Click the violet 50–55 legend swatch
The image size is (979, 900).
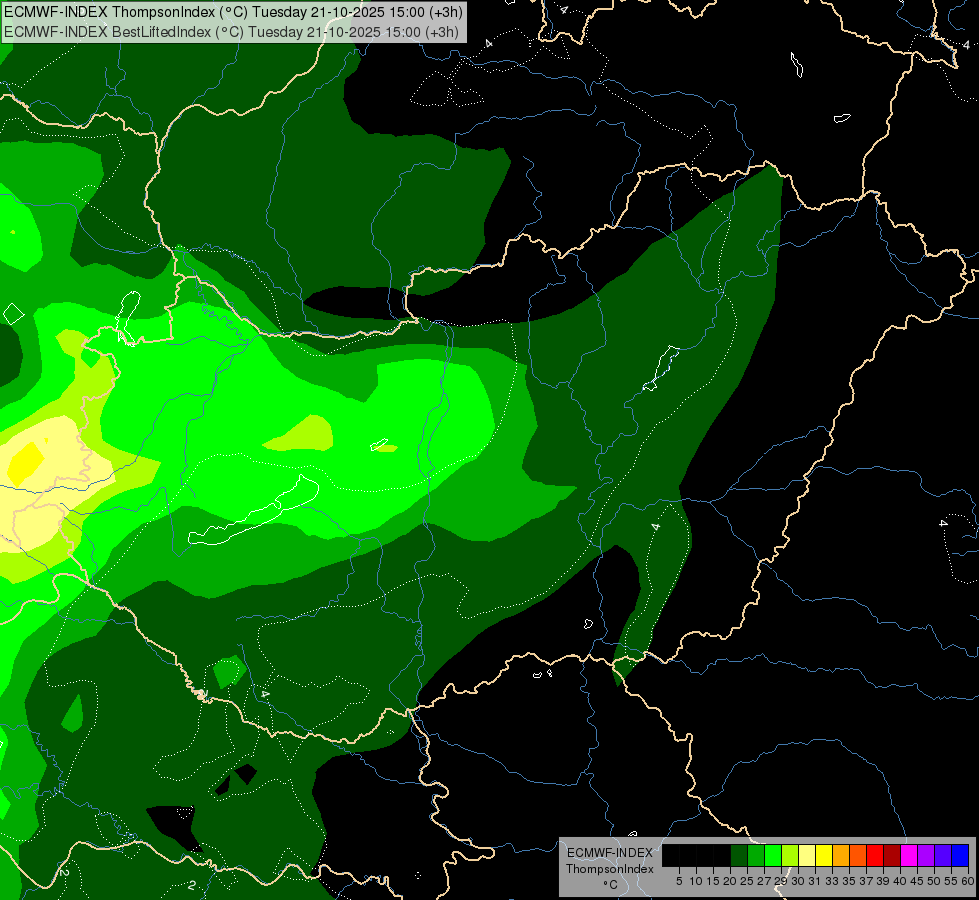click(943, 855)
